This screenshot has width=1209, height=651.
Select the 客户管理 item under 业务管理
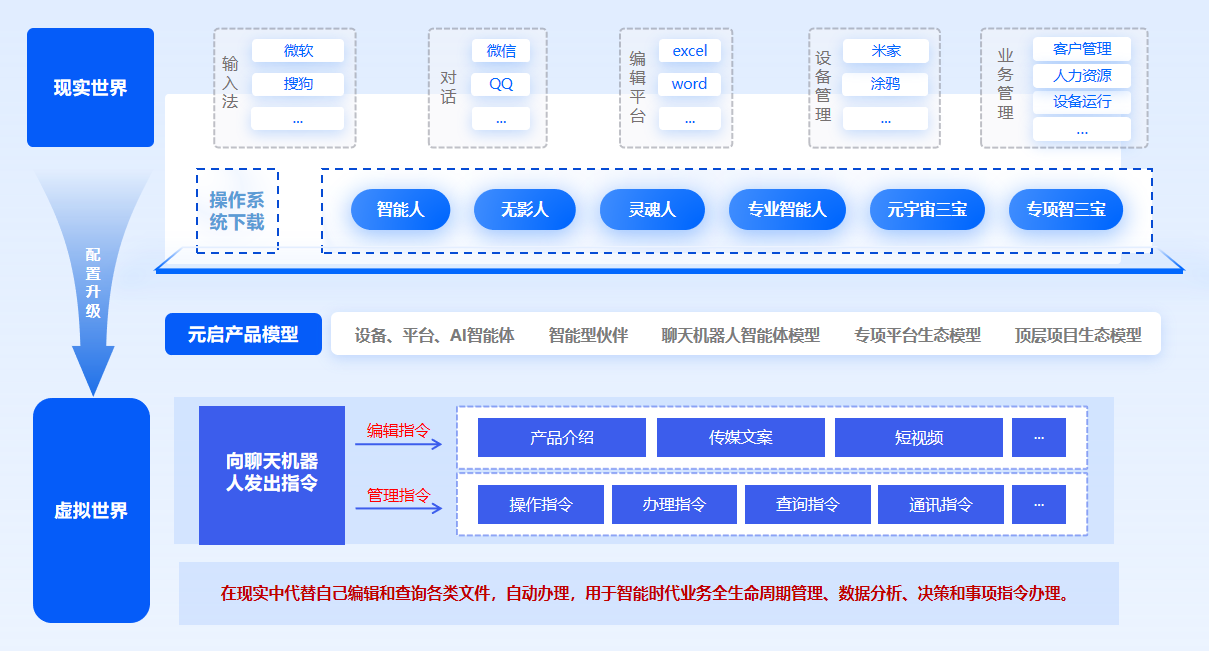(1081, 49)
